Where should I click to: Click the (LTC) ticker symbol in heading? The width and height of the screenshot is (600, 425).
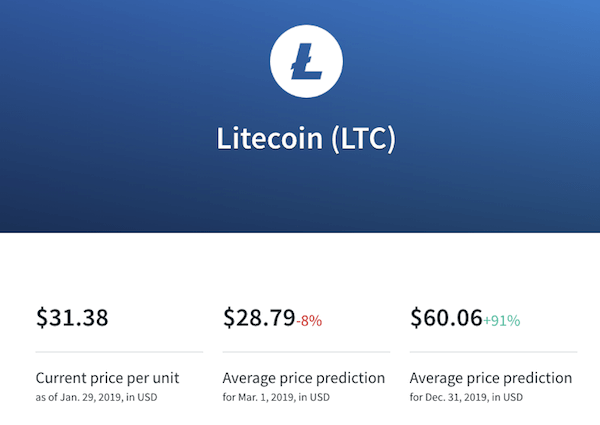click(363, 139)
